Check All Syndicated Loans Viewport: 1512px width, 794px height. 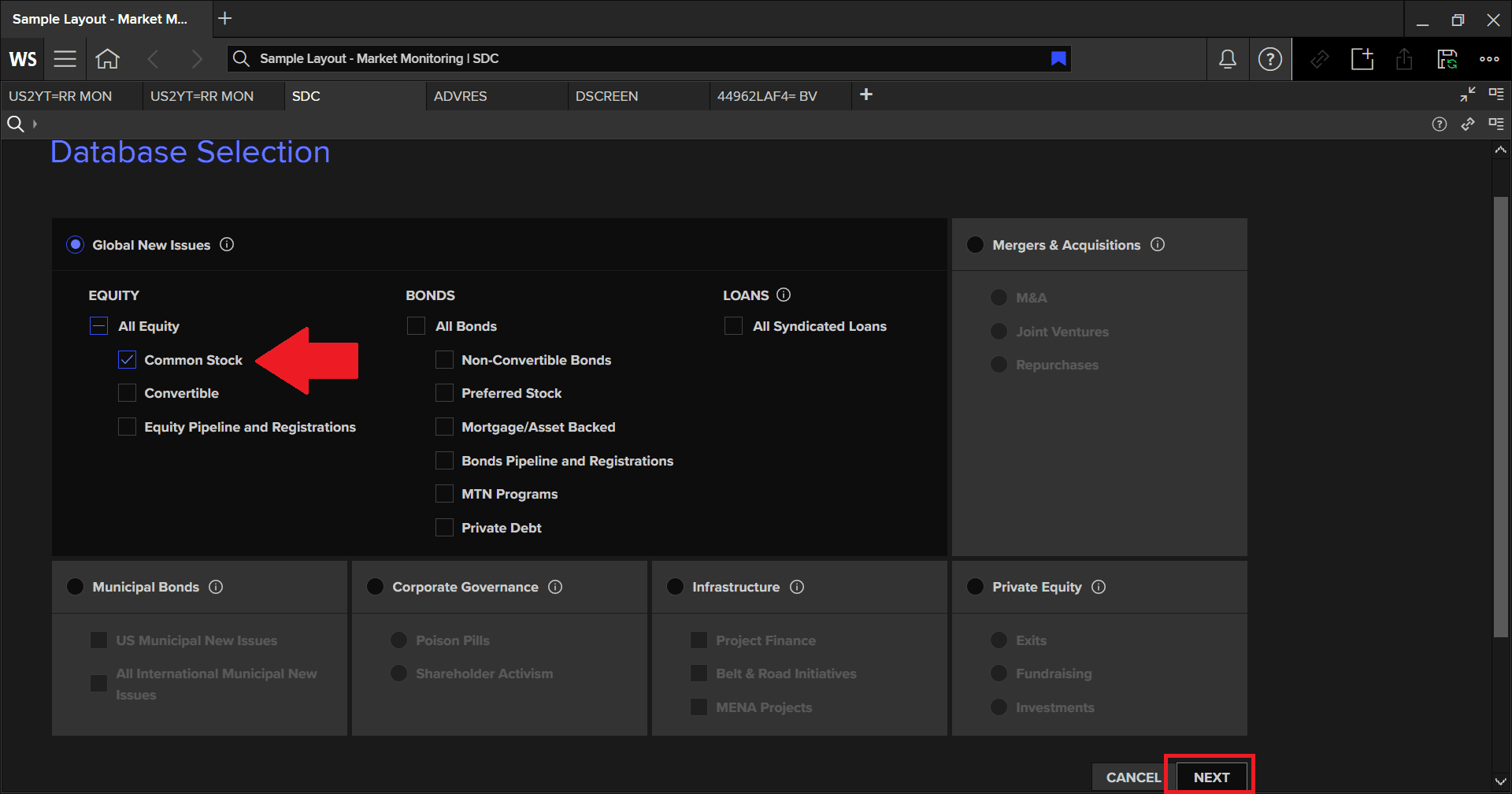pyautogui.click(x=733, y=326)
